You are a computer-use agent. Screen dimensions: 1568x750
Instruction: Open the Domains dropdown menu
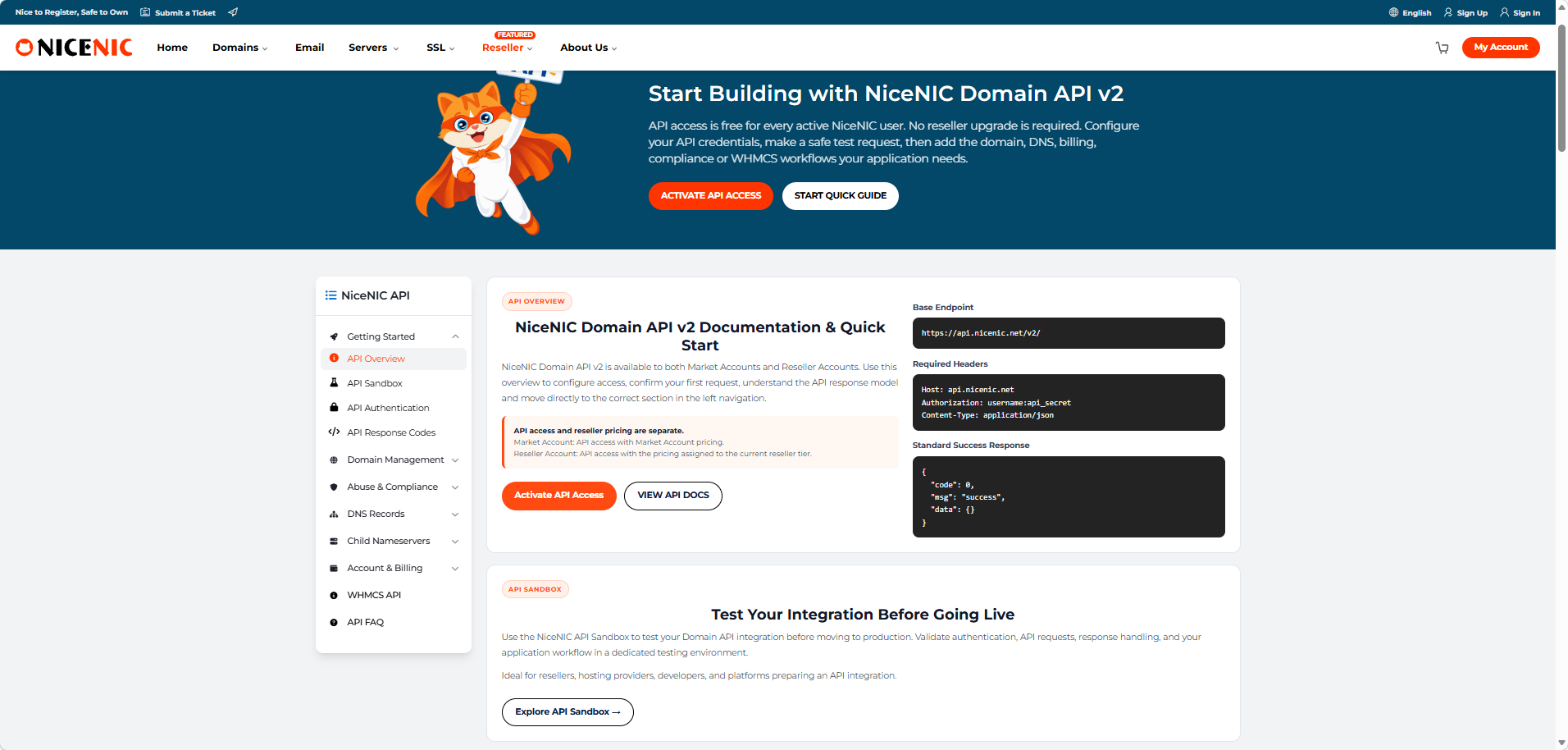(240, 48)
